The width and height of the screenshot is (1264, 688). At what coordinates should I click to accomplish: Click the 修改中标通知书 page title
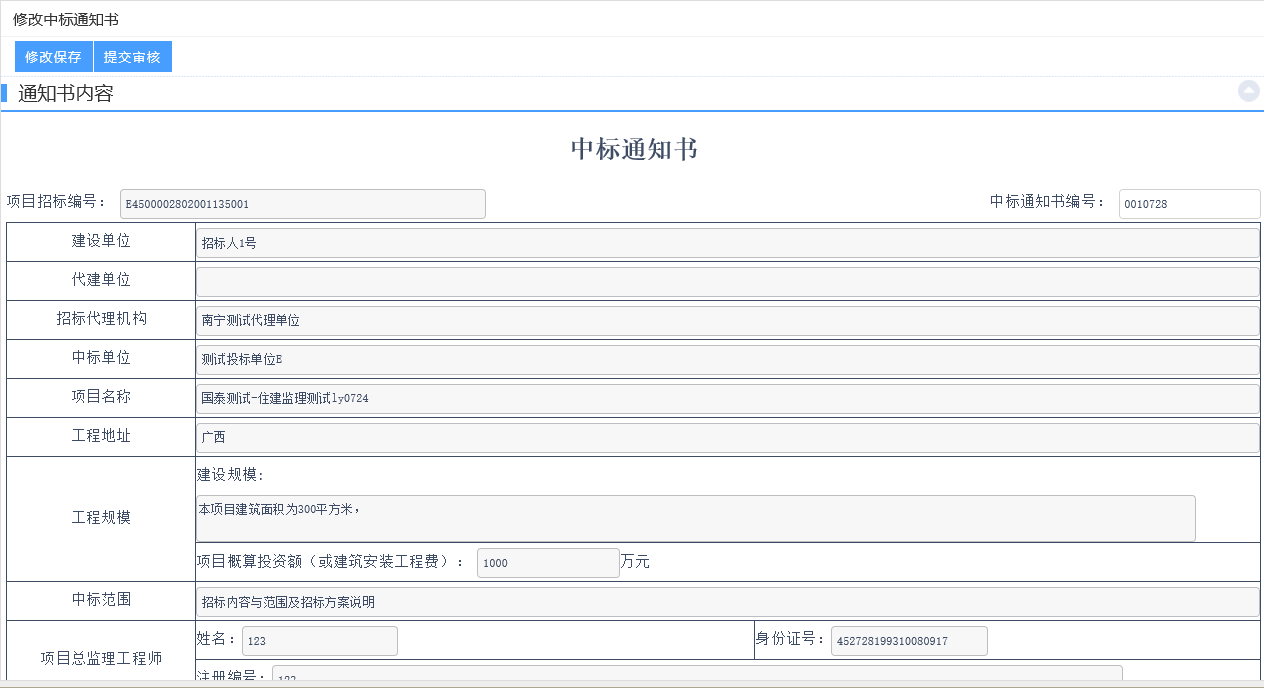tap(66, 20)
